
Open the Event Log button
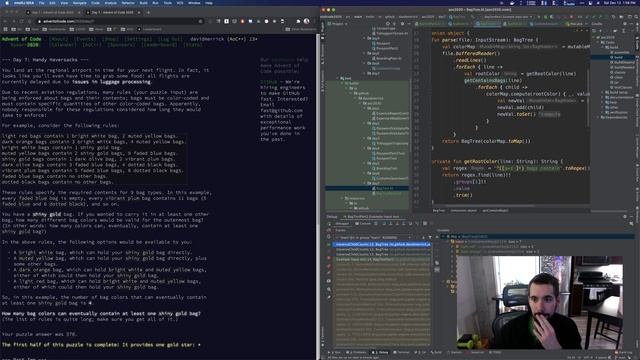(624, 352)
